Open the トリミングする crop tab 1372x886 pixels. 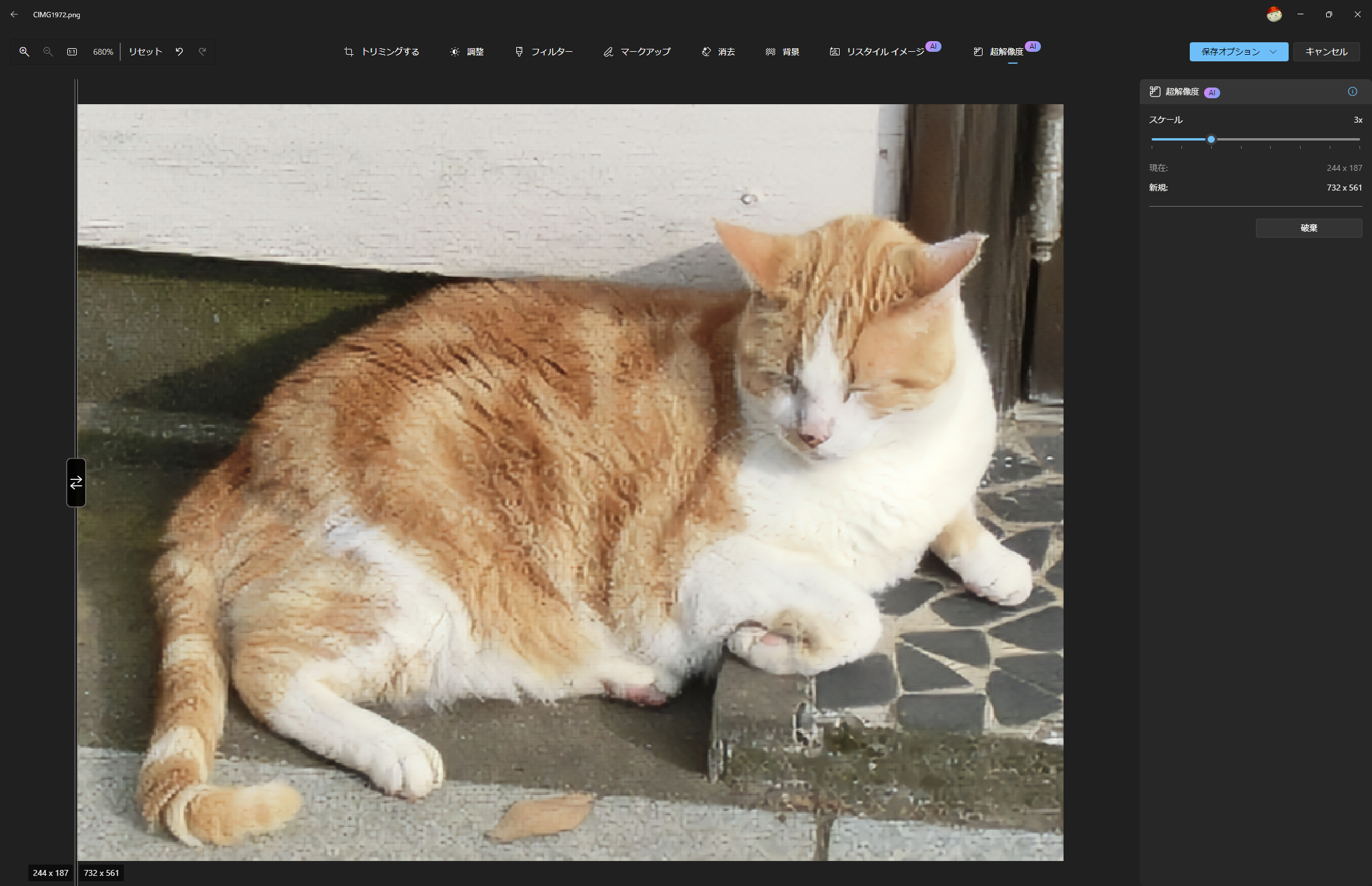click(382, 52)
